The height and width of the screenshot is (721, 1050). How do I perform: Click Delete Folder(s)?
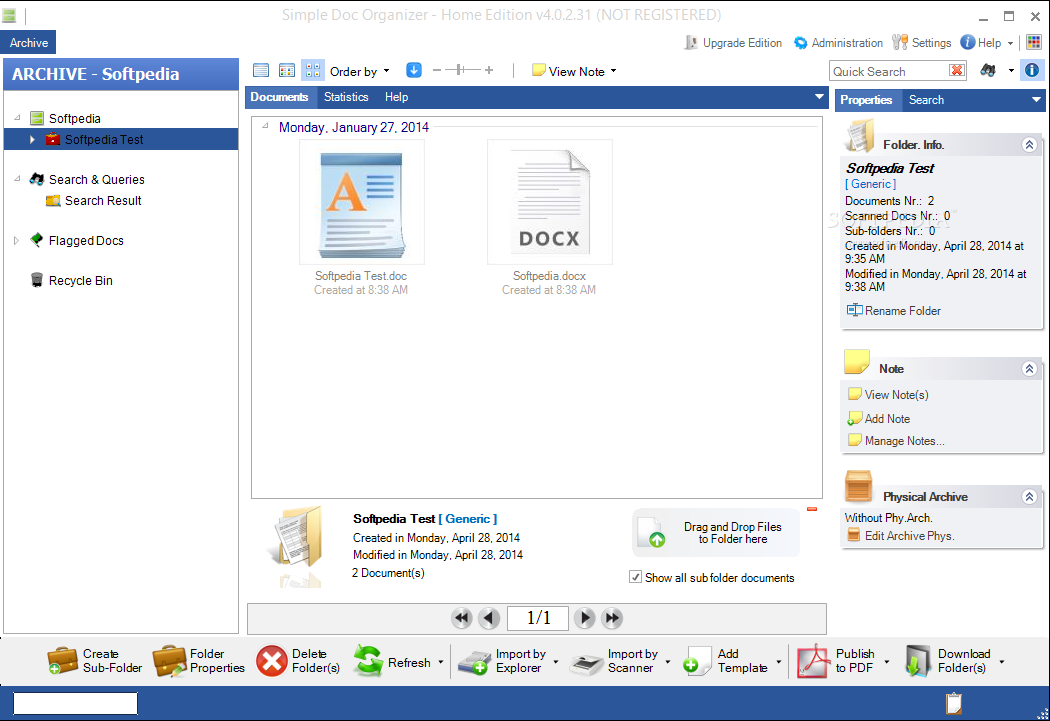(299, 661)
